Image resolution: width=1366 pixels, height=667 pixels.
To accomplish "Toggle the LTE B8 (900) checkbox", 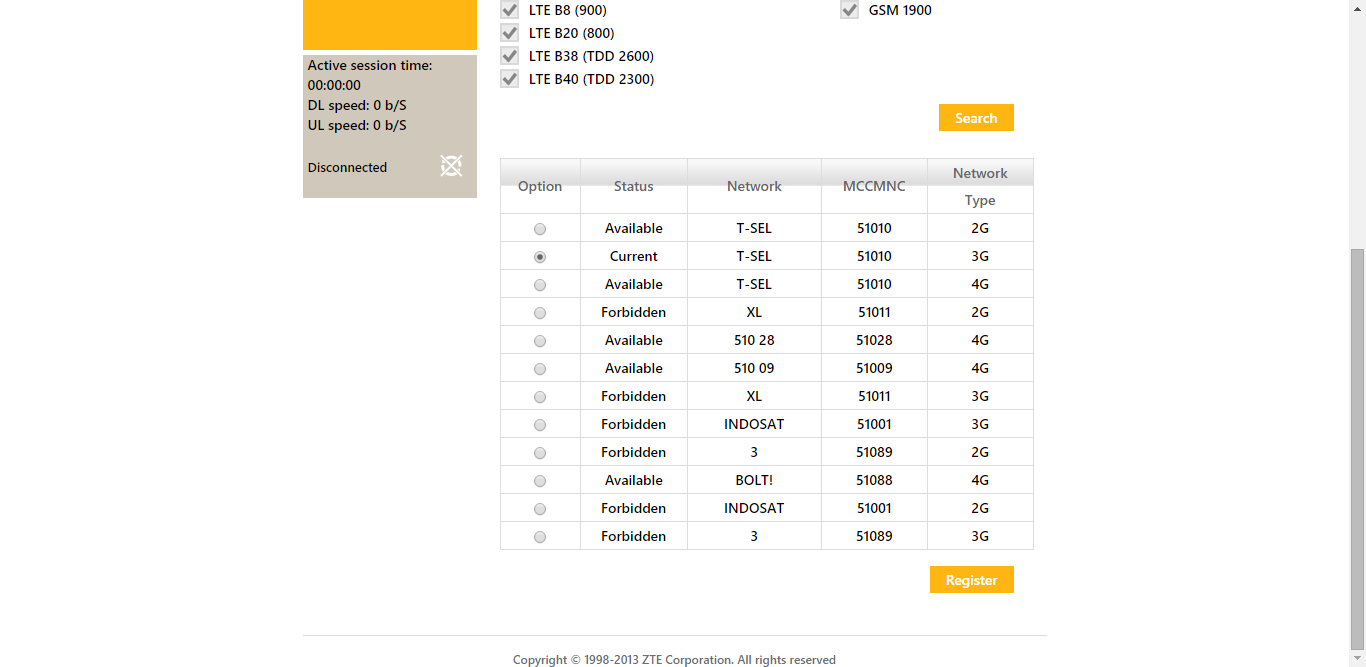I will (x=510, y=10).
